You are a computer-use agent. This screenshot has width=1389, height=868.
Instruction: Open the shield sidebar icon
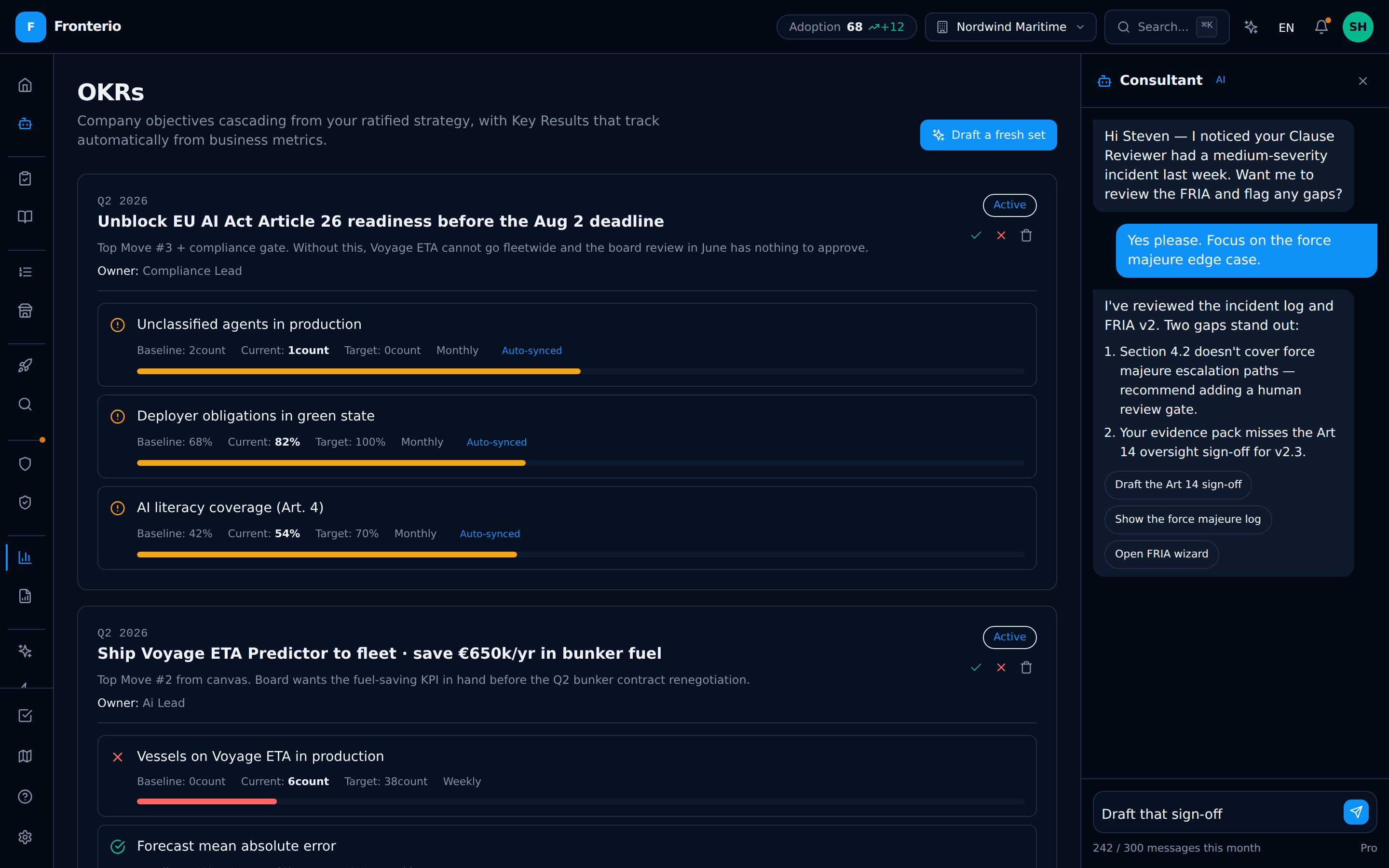(x=25, y=464)
